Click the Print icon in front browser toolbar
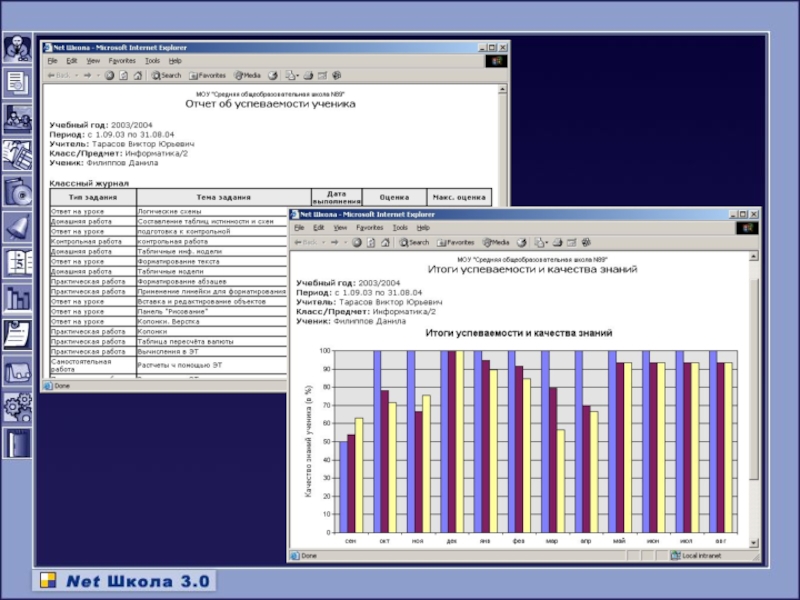Image resolution: width=800 pixels, height=600 pixels. (x=557, y=242)
